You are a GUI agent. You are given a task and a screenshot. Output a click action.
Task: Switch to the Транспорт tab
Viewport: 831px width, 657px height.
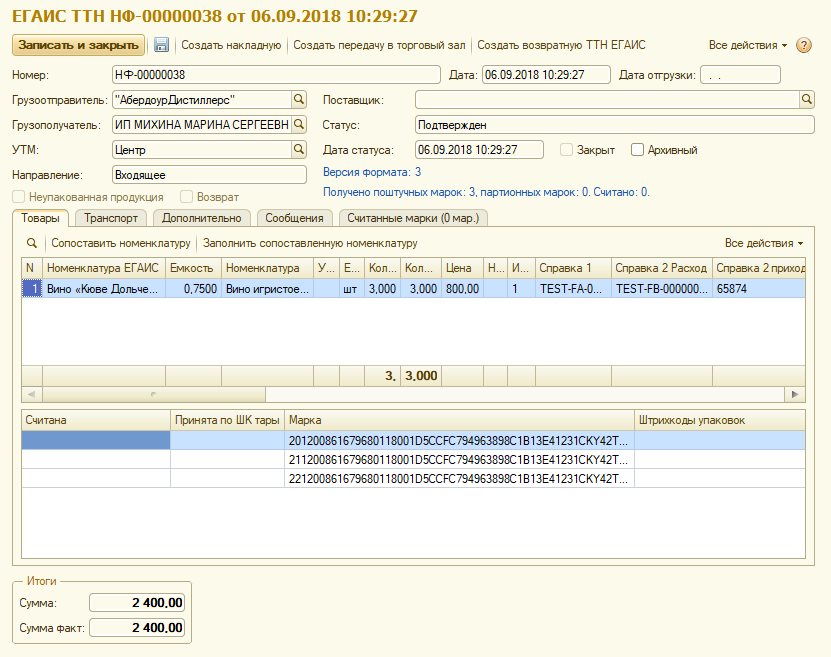(x=111, y=218)
